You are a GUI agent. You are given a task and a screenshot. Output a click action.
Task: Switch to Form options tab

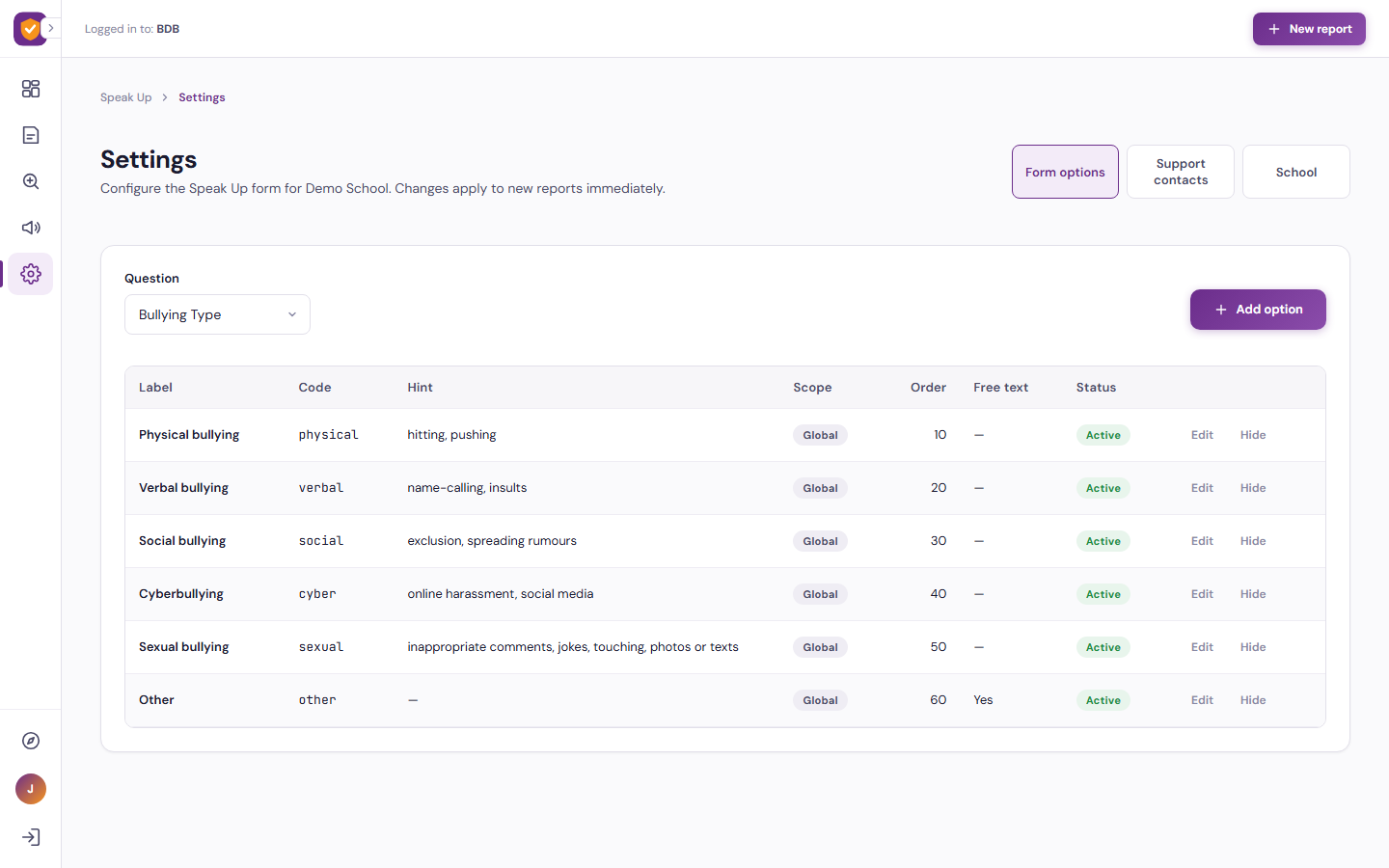click(x=1065, y=172)
